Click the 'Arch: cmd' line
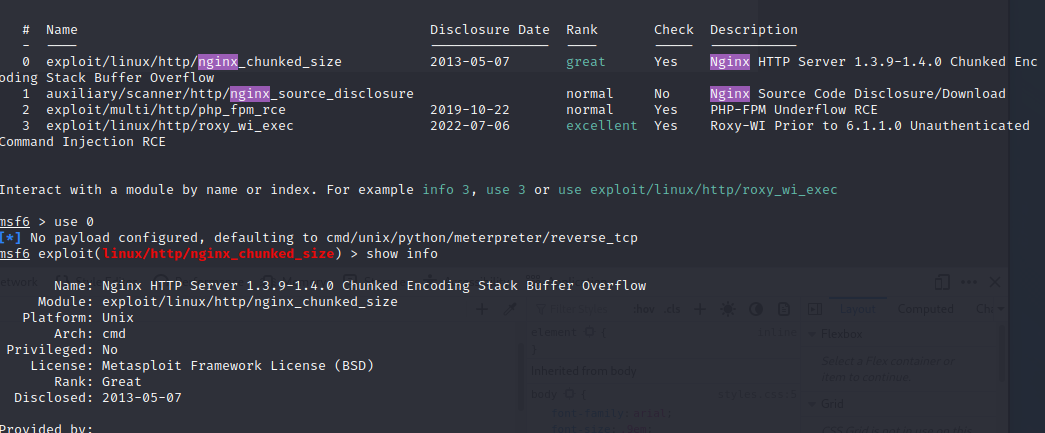Image resolution: width=1045 pixels, height=433 pixels. click(90, 334)
